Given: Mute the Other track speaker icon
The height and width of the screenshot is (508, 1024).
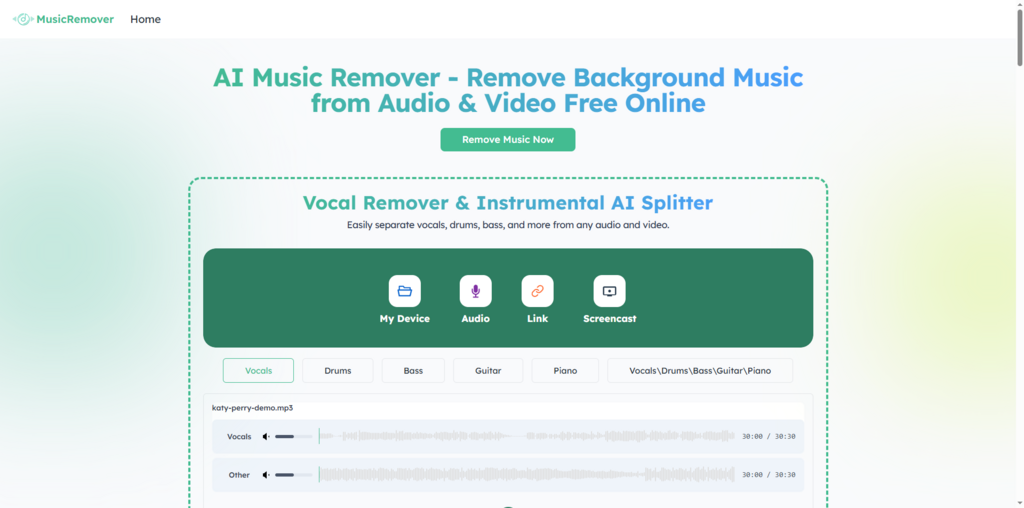Looking at the screenshot, I should (x=266, y=475).
